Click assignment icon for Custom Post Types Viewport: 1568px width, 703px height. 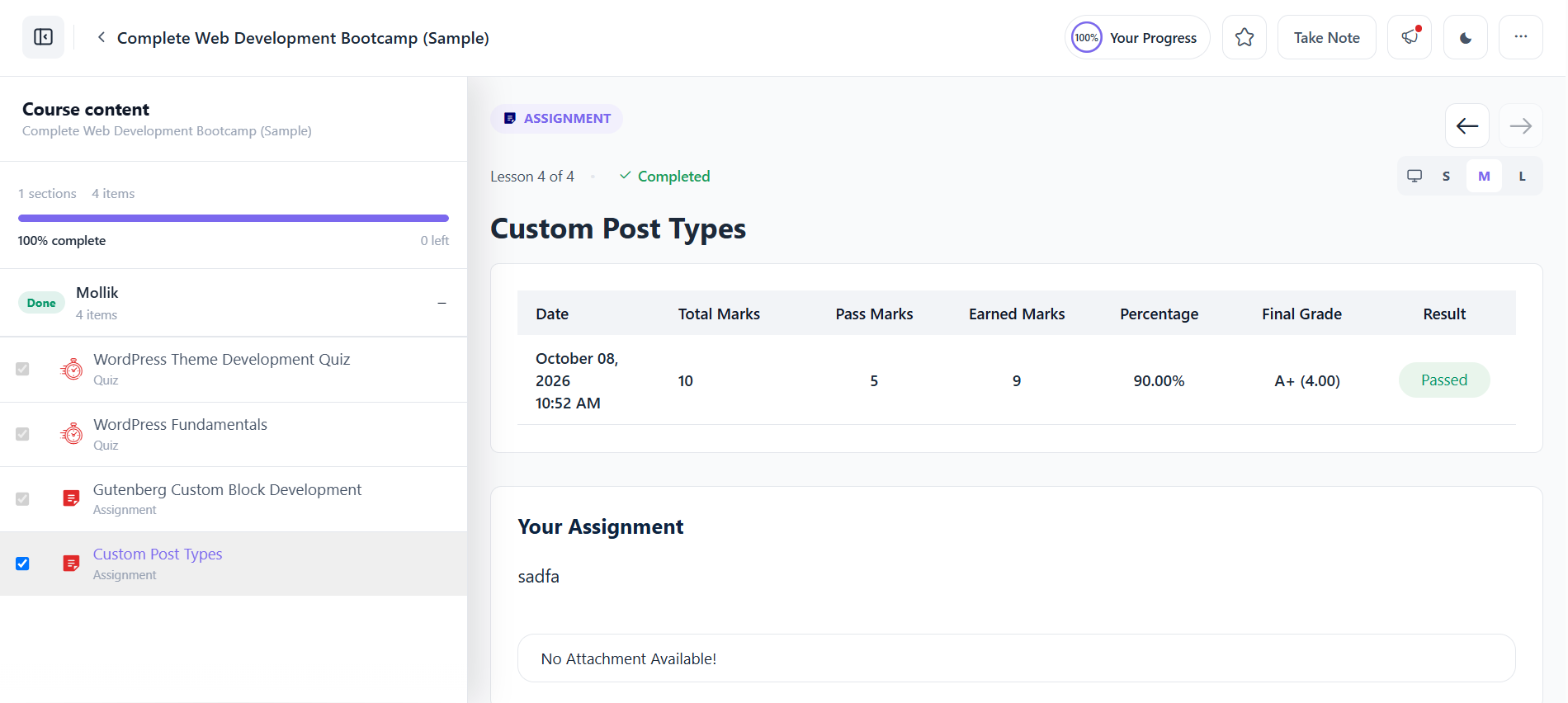click(x=72, y=564)
